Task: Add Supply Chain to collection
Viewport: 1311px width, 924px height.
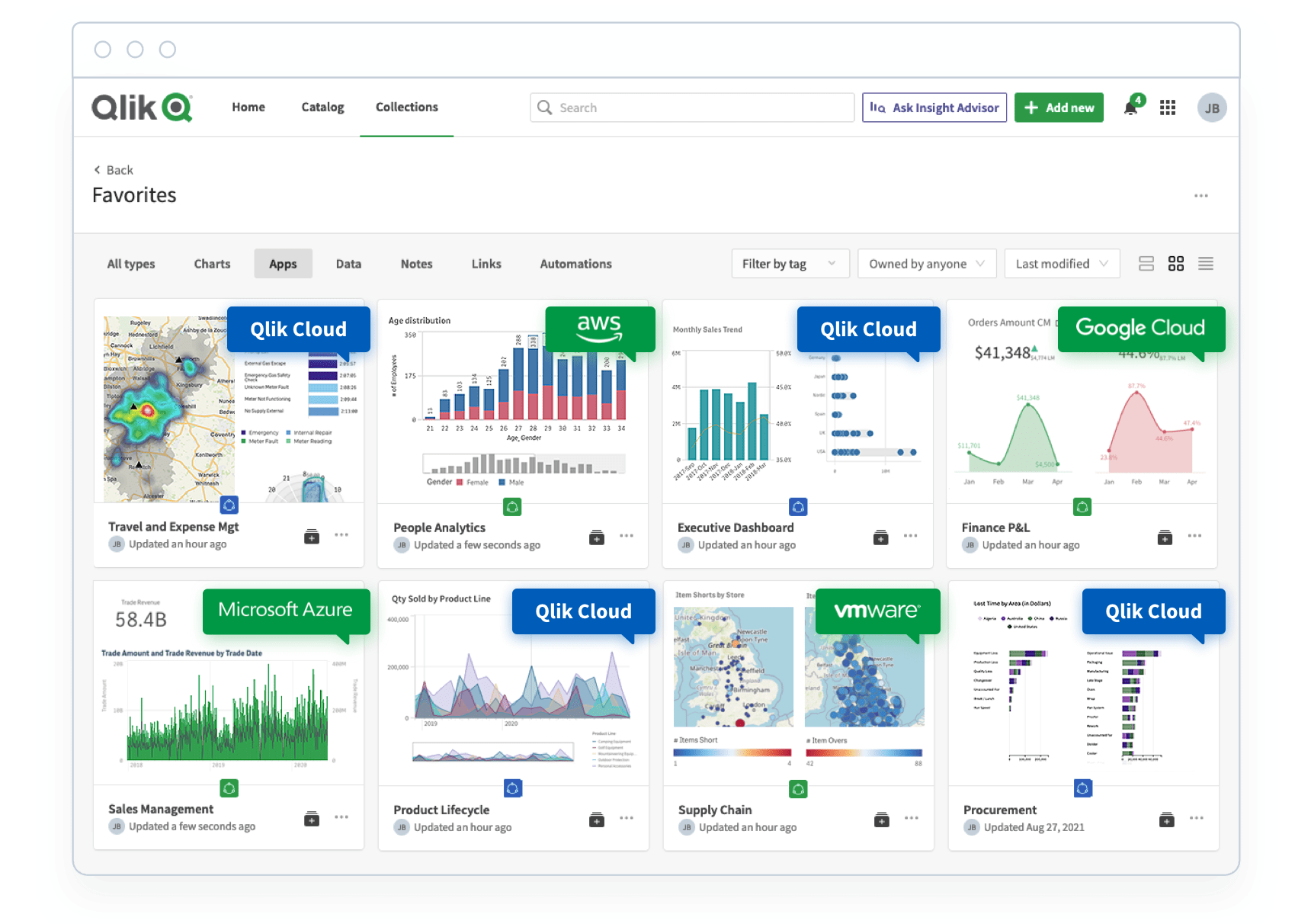Action: (x=882, y=820)
